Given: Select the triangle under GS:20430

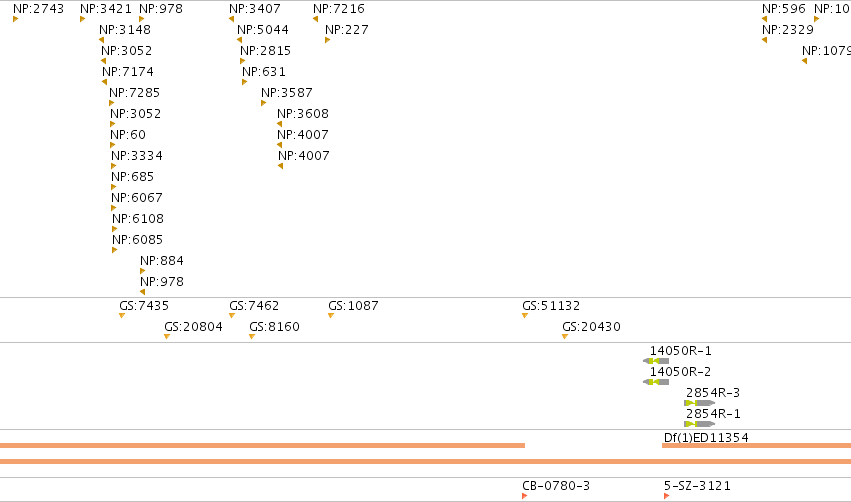Looking at the screenshot, I should click(x=565, y=337).
